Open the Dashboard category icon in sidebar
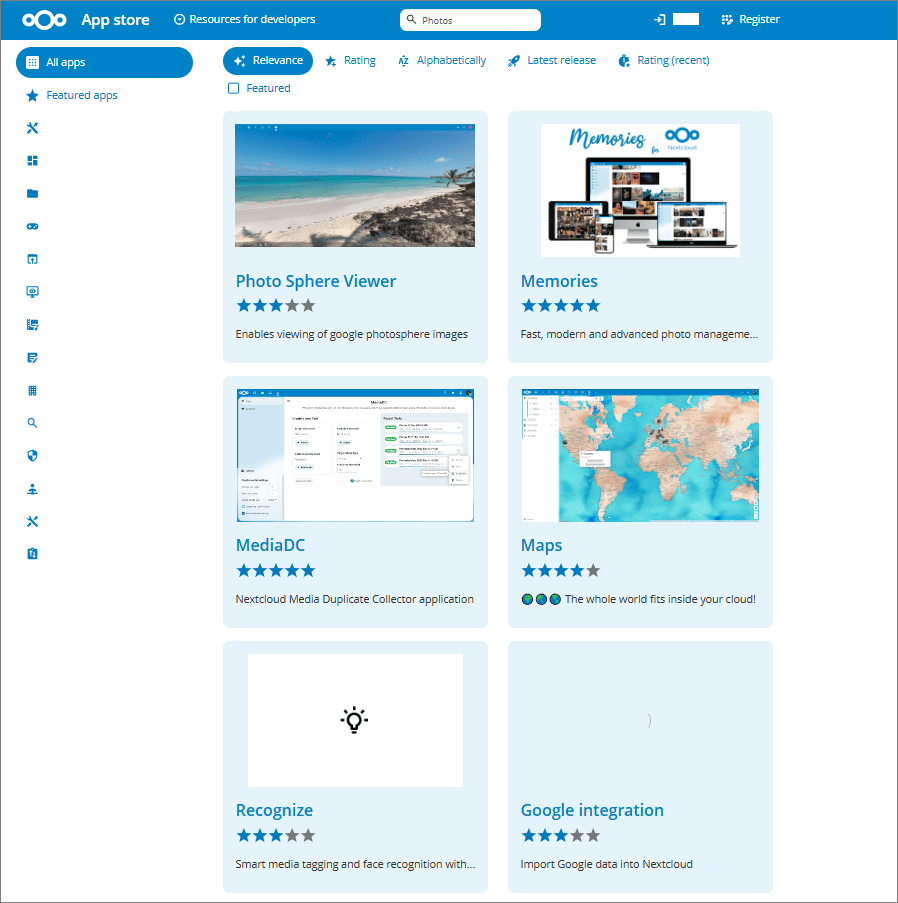Screen dimensions: 898x903 coord(32,161)
